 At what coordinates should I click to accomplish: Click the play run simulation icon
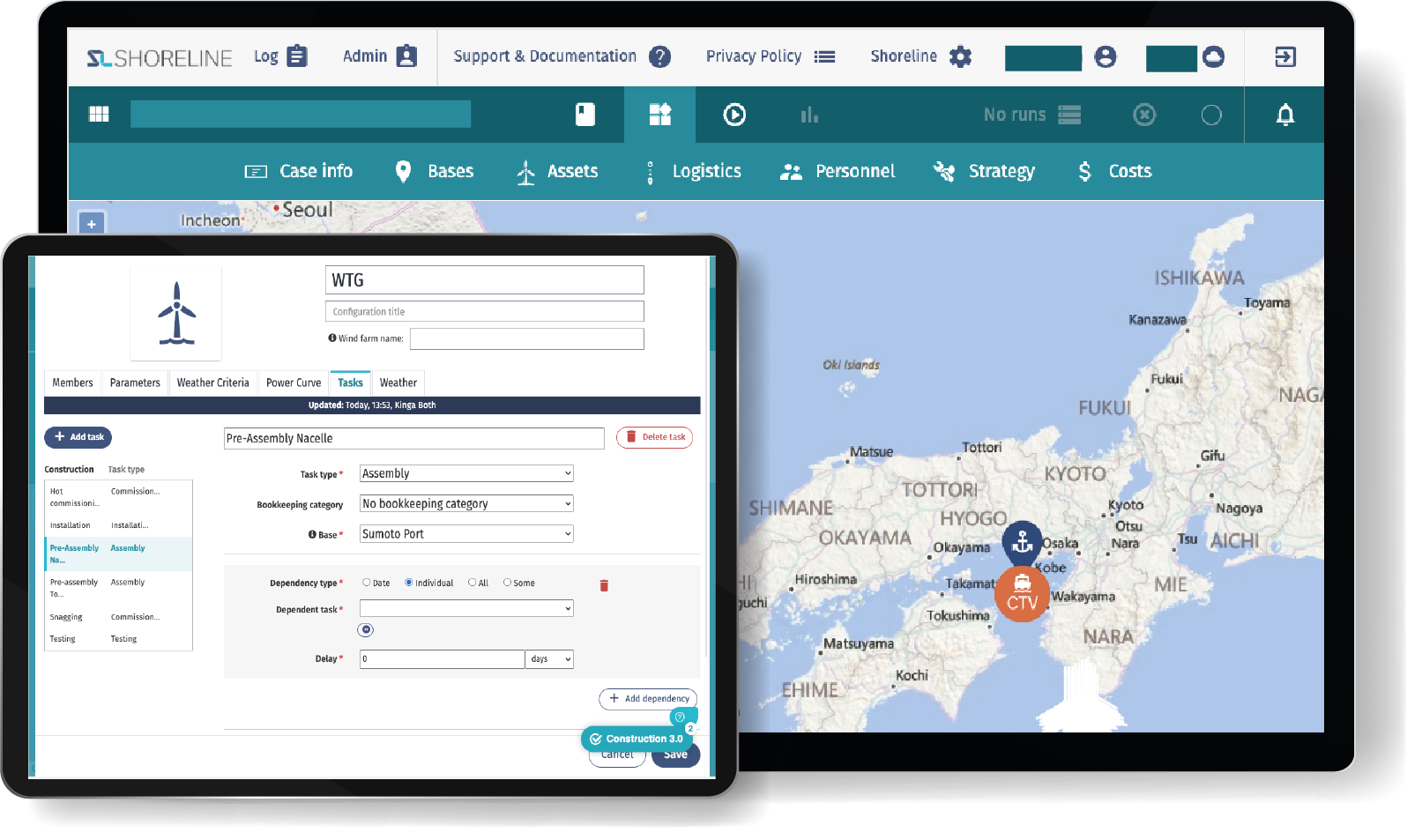(733, 115)
